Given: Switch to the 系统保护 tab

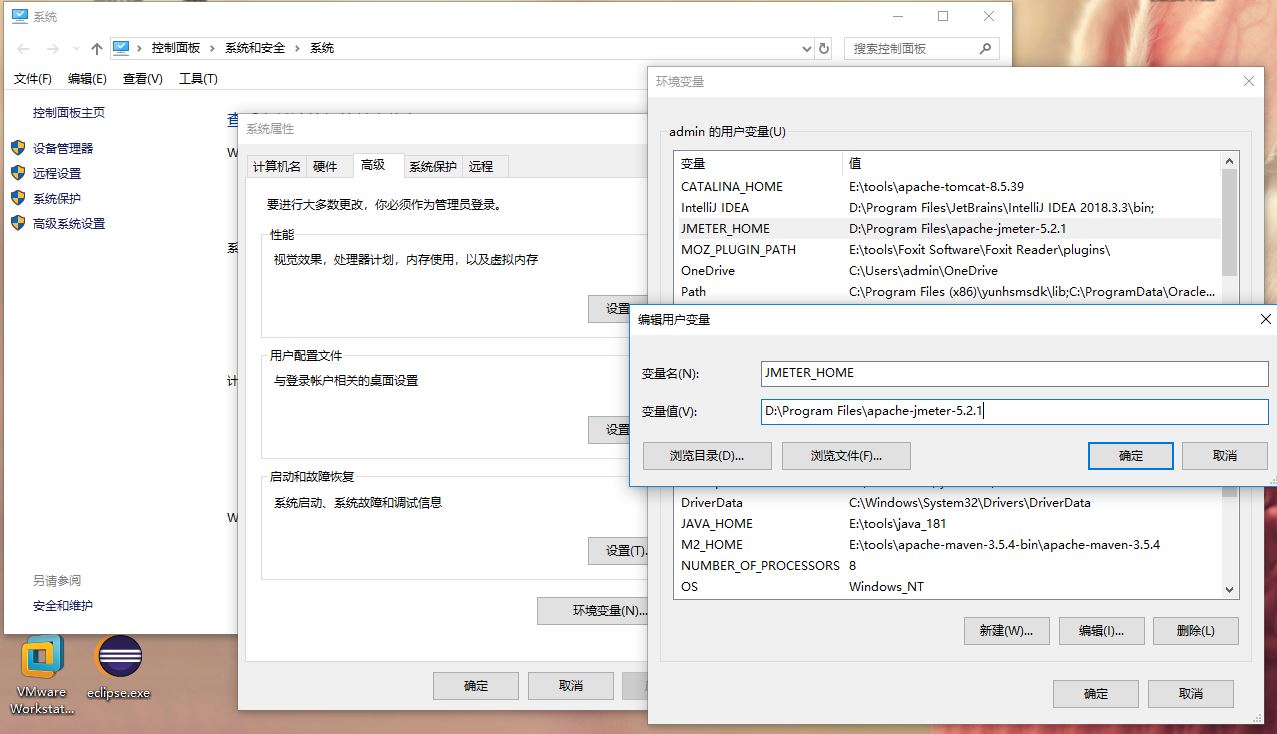Looking at the screenshot, I should pos(433,166).
